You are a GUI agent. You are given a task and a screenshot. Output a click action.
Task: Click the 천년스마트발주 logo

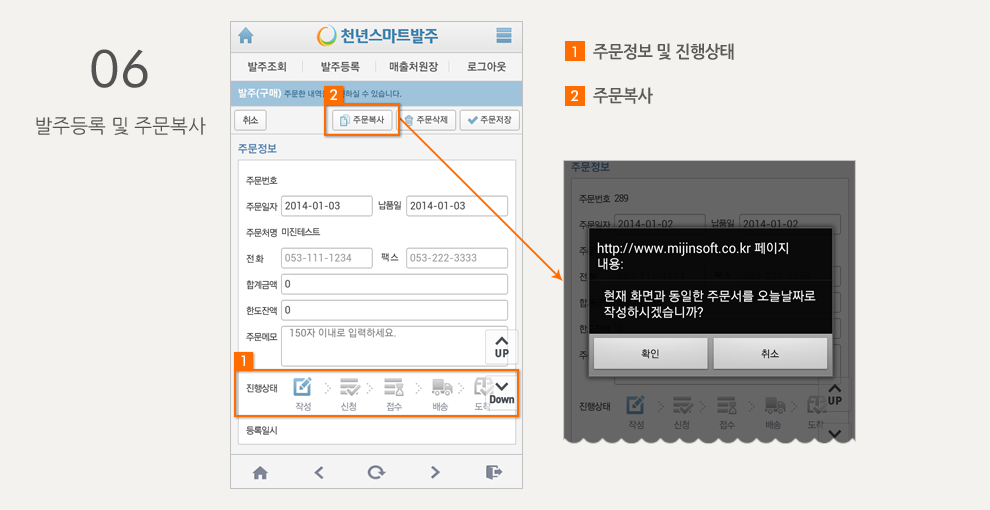[x=377, y=35]
